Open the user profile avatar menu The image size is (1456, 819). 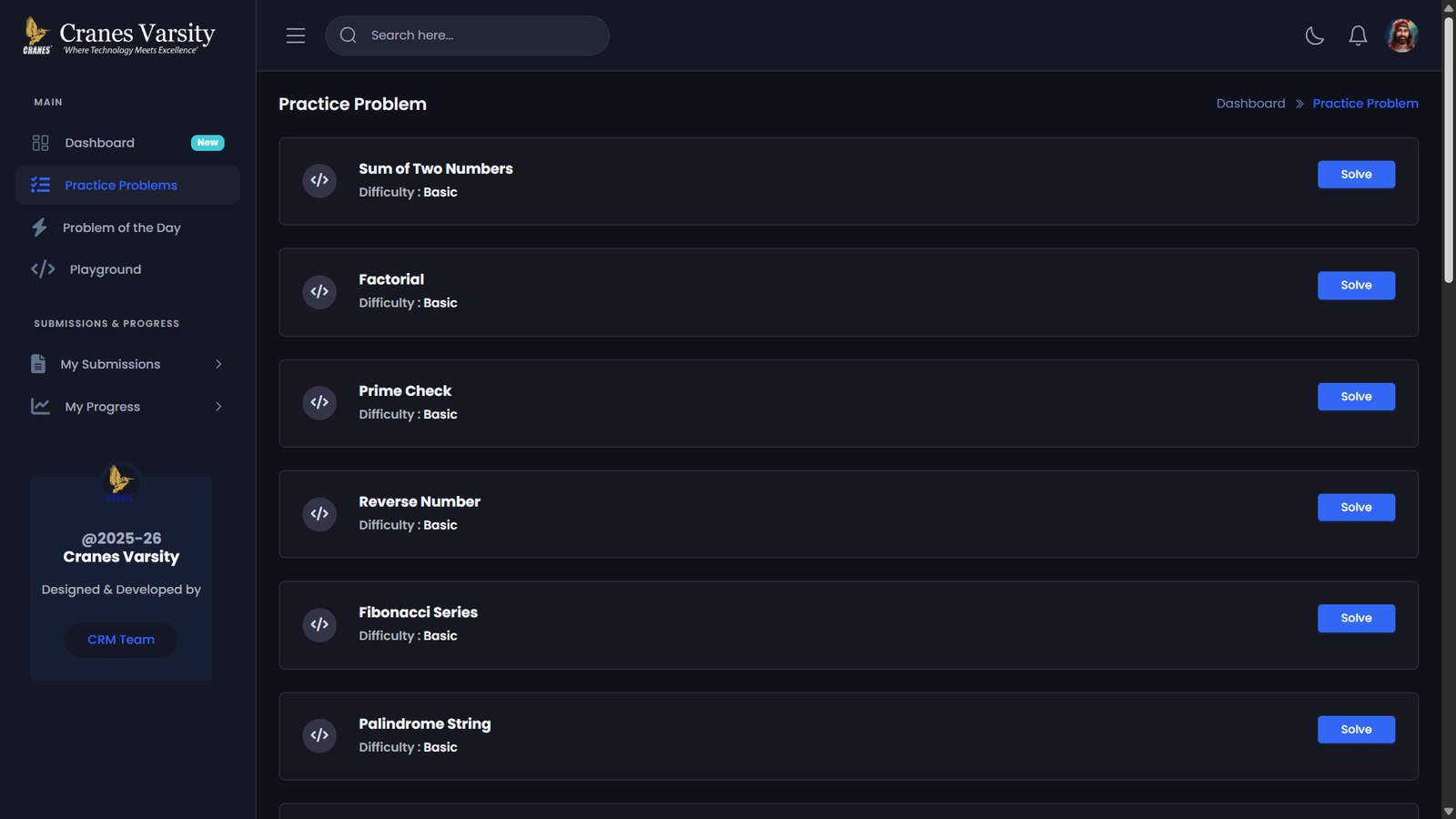pyautogui.click(x=1401, y=35)
